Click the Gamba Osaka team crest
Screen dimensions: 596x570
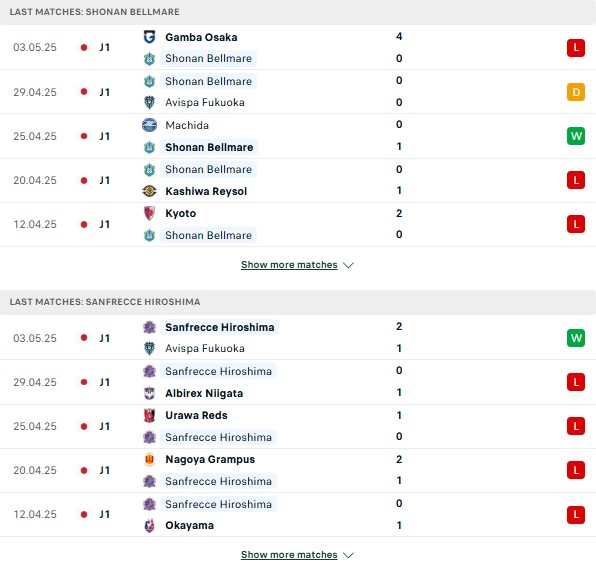tap(149, 37)
